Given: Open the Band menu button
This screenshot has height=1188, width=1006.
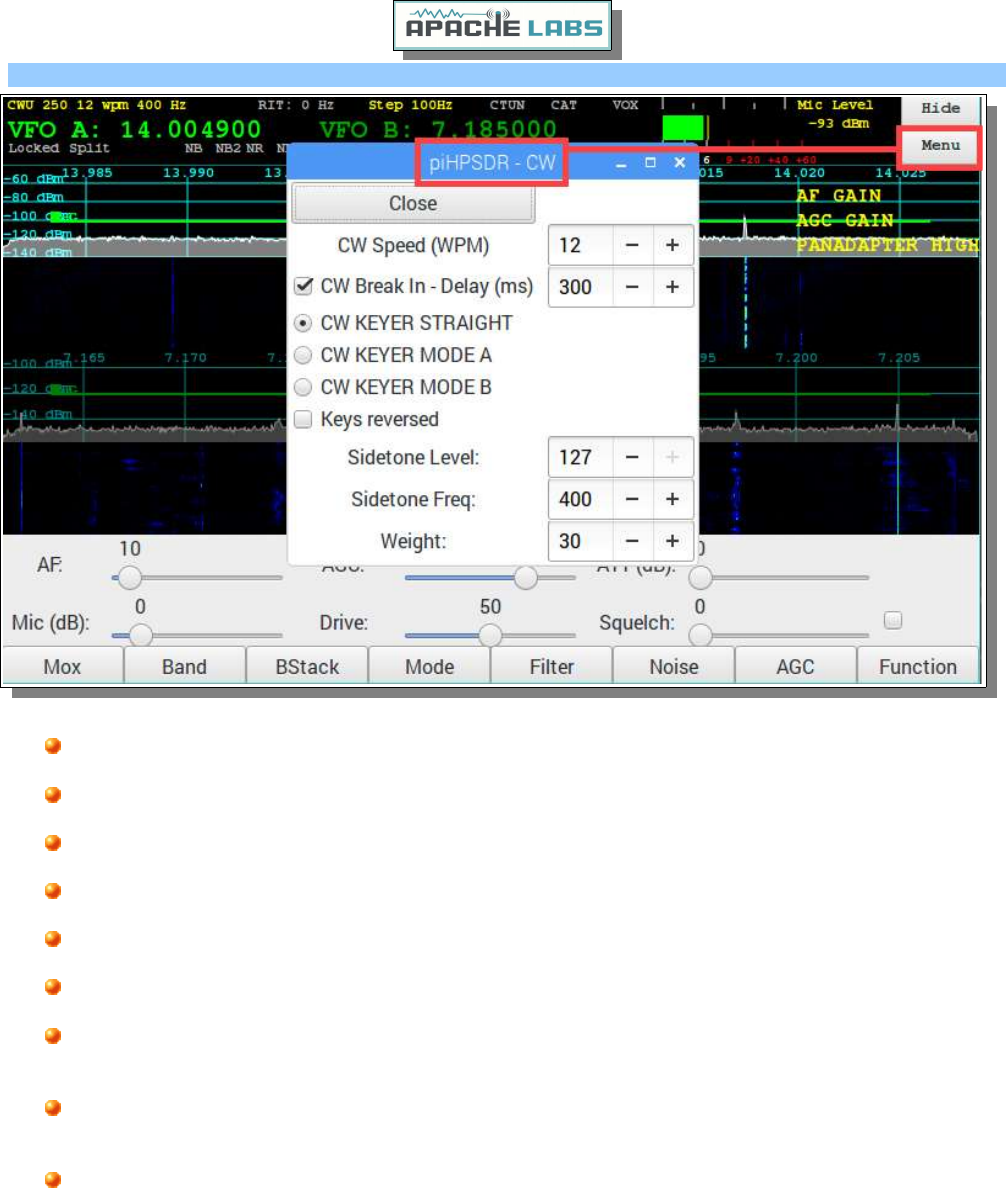Looking at the screenshot, I should (x=184, y=667).
